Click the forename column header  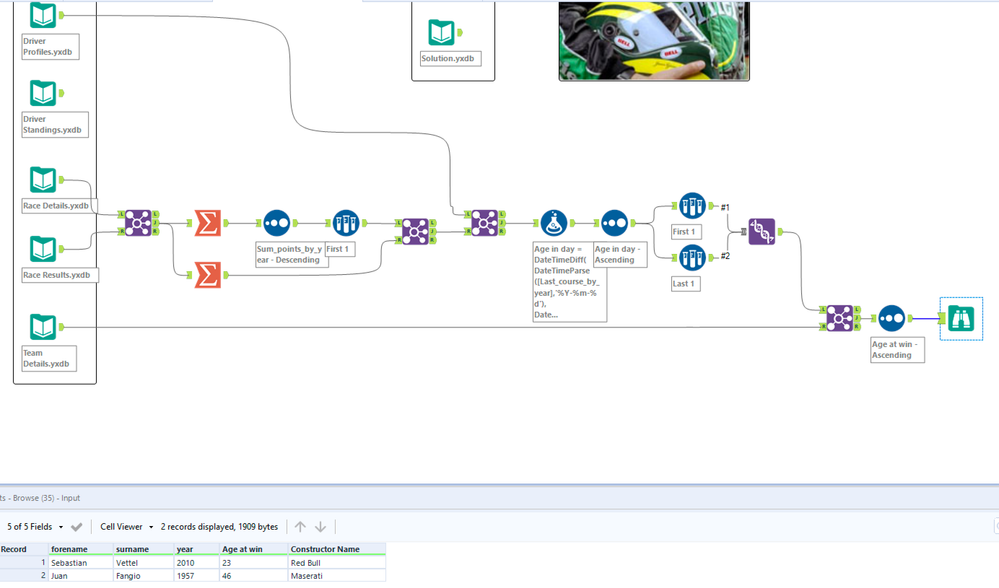(81, 549)
